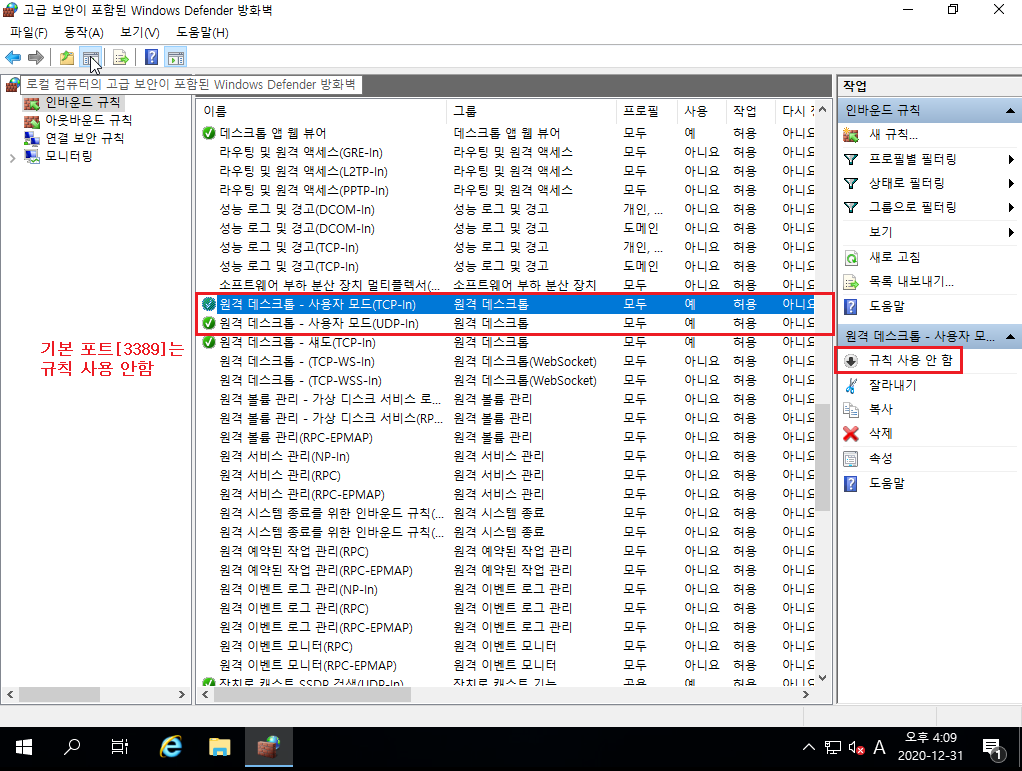
Task: Open Internet Explorer from the taskbar
Action: tap(171, 747)
